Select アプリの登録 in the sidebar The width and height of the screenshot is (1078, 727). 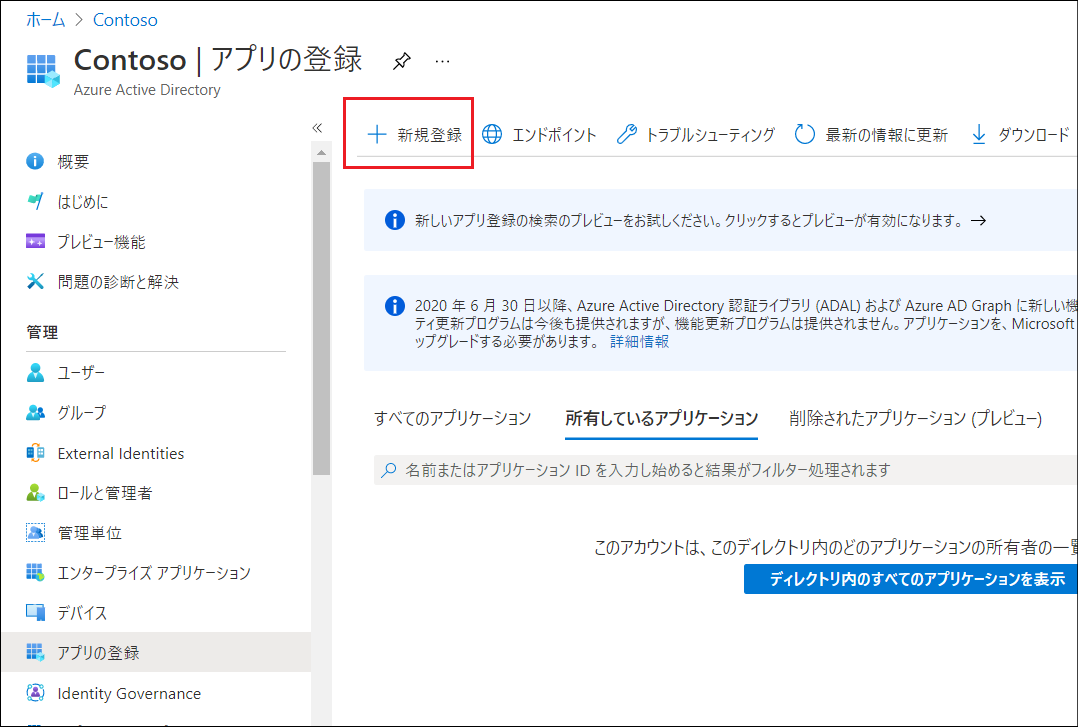[x=155, y=653]
